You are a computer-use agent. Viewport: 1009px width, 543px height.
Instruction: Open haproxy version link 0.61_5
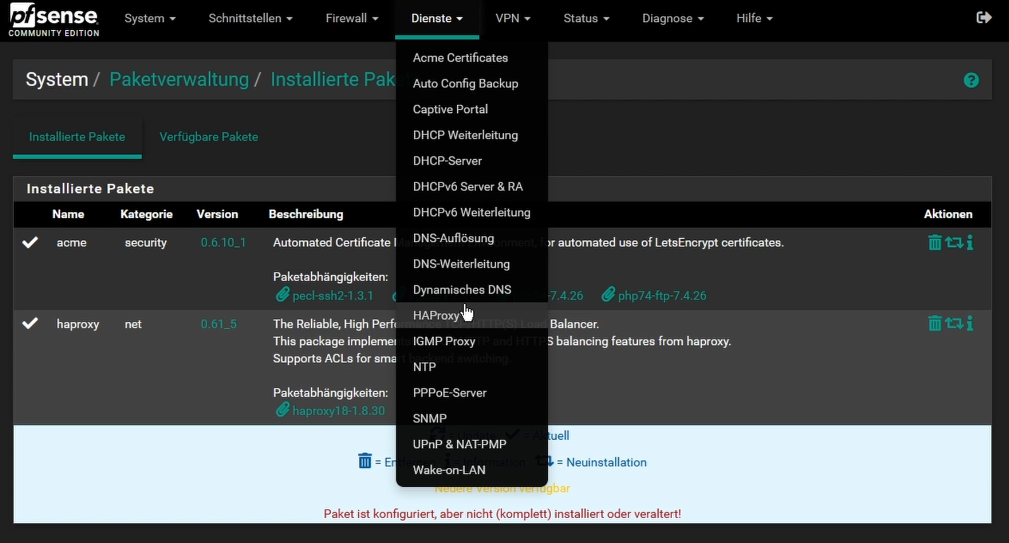(x=218, y=324)
